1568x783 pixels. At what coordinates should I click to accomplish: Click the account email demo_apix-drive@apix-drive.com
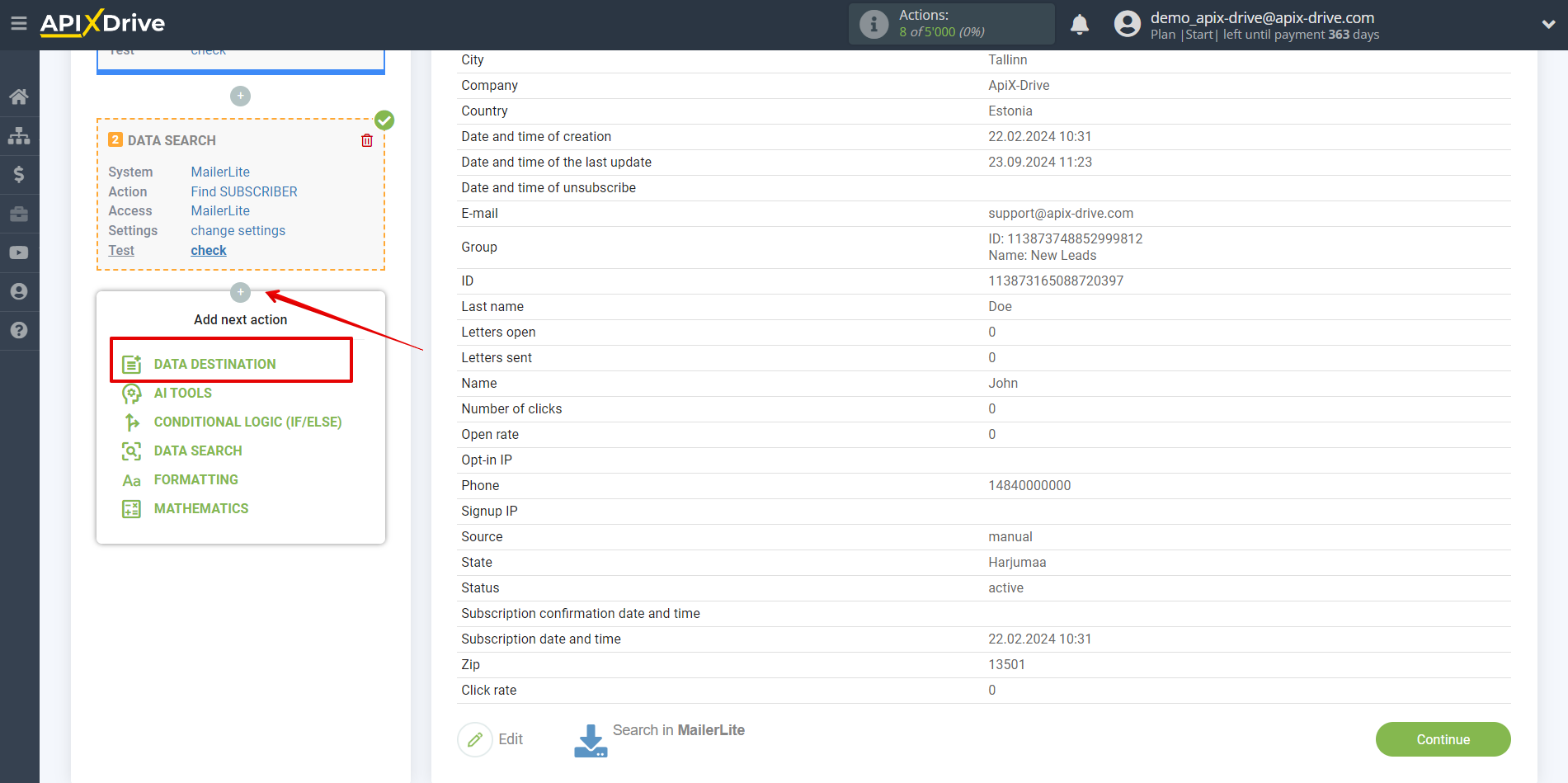1262,17
